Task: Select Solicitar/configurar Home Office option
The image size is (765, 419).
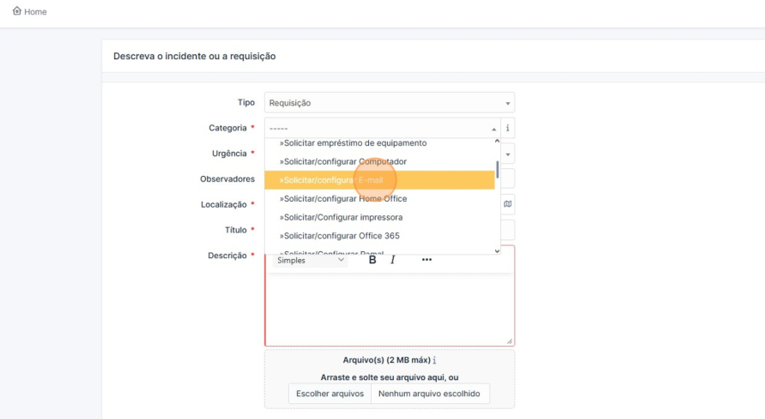Action: point(344,199)
